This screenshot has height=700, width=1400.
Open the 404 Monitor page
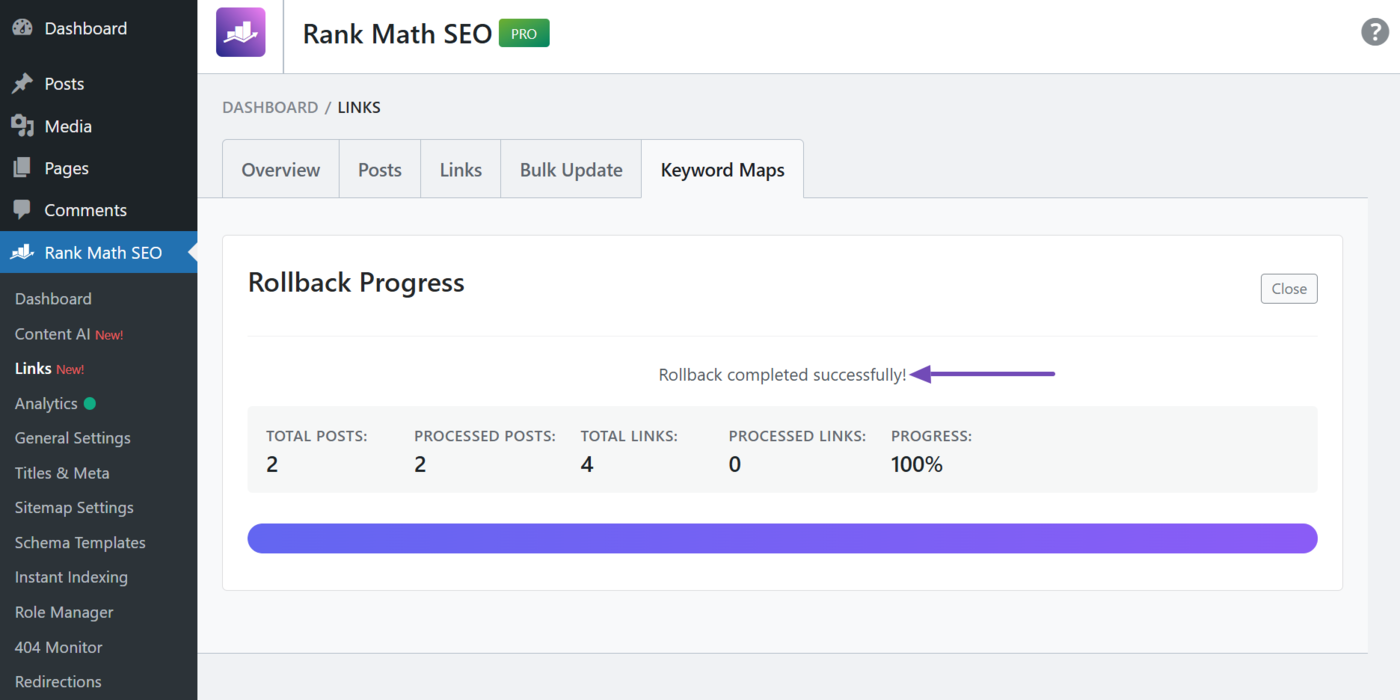pyautogui.click(x=58, y=647)
